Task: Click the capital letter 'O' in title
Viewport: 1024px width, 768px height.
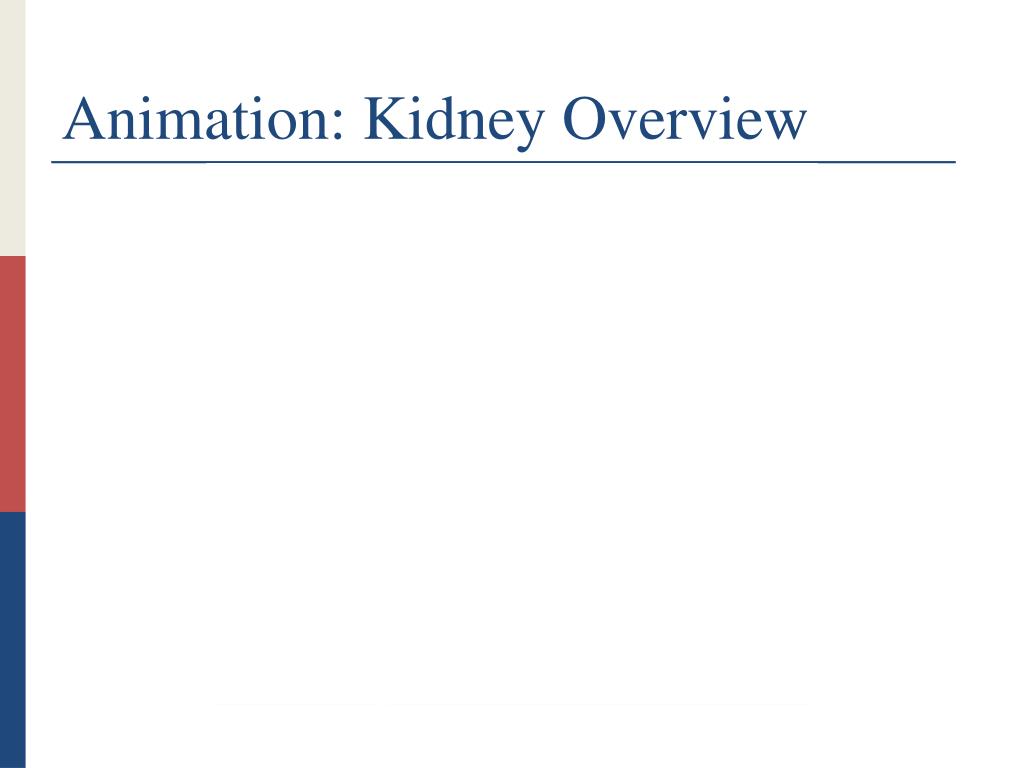Action: (x=586, y=118)
